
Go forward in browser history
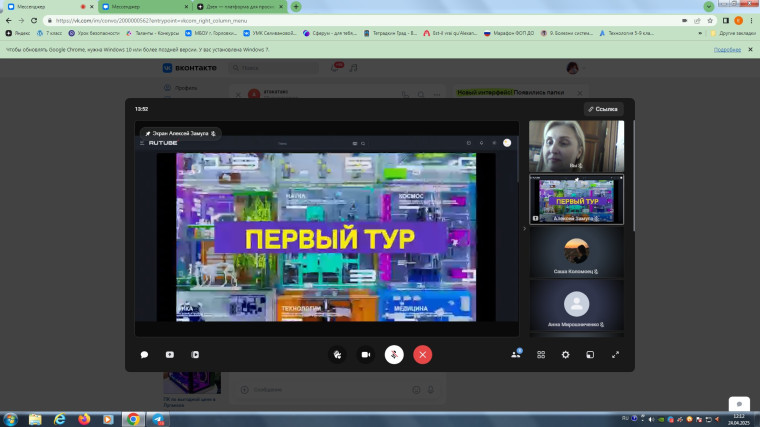tap(21, 20)
